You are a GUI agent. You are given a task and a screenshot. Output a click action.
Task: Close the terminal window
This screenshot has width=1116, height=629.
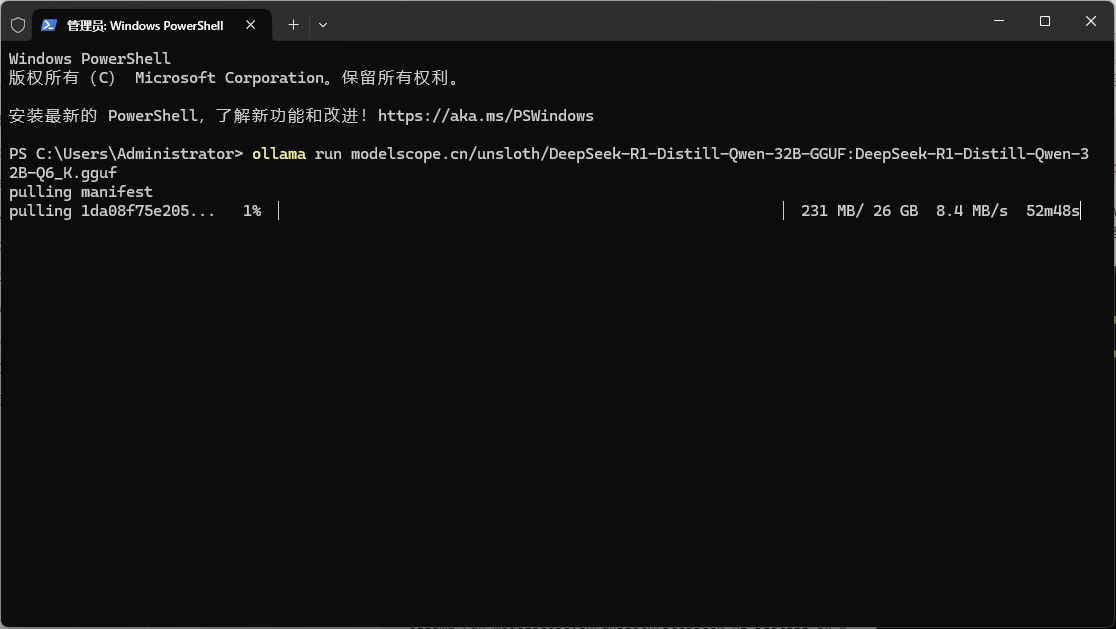[1090, 21]
